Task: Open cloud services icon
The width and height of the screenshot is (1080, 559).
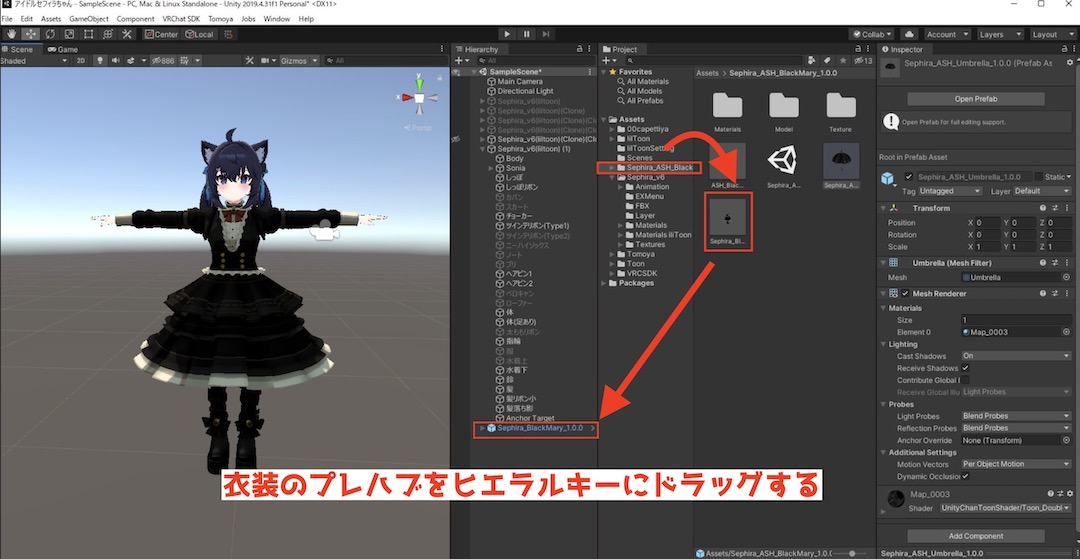Action: pos(909,34)
